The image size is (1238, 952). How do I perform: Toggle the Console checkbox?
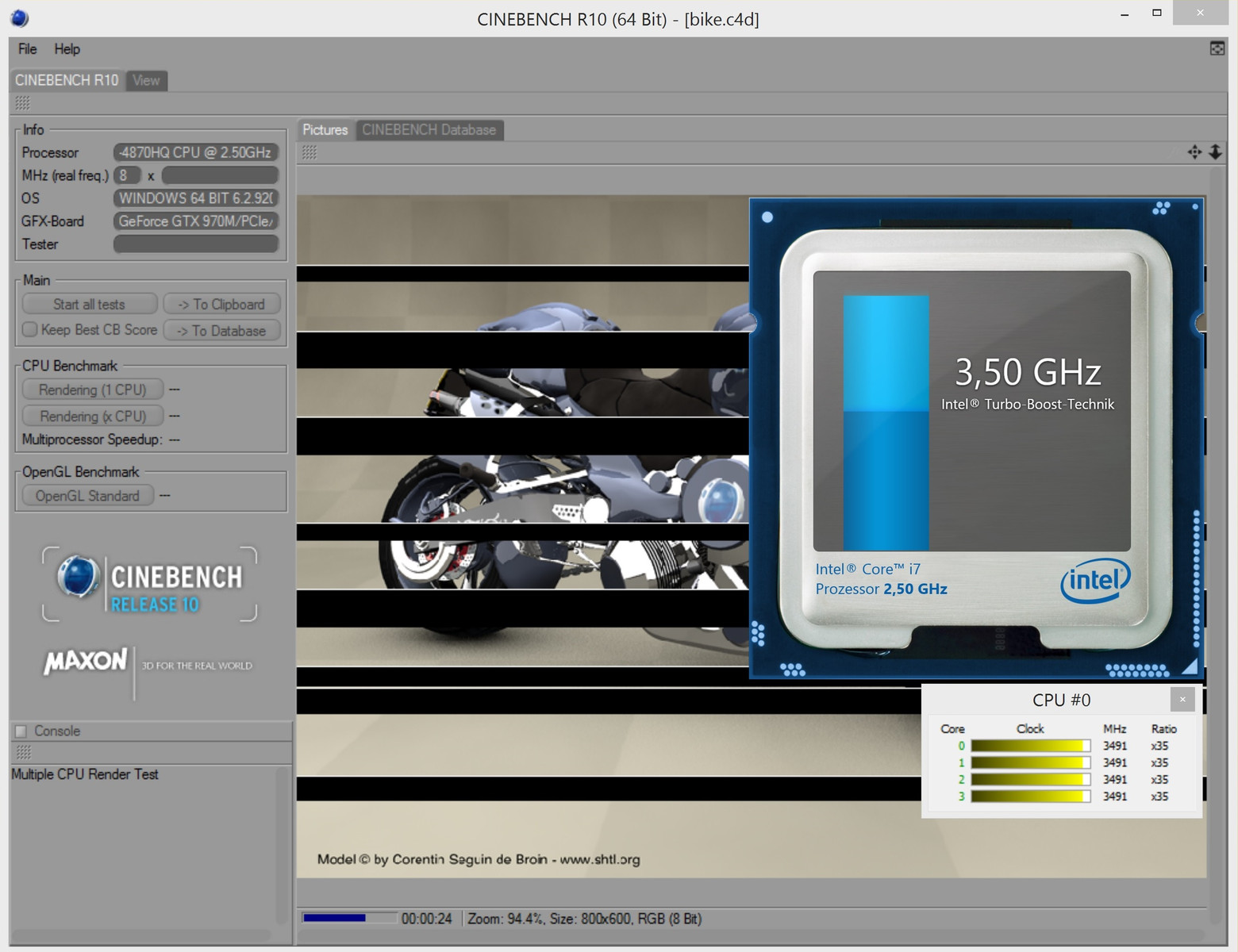[x=21, y=731]
